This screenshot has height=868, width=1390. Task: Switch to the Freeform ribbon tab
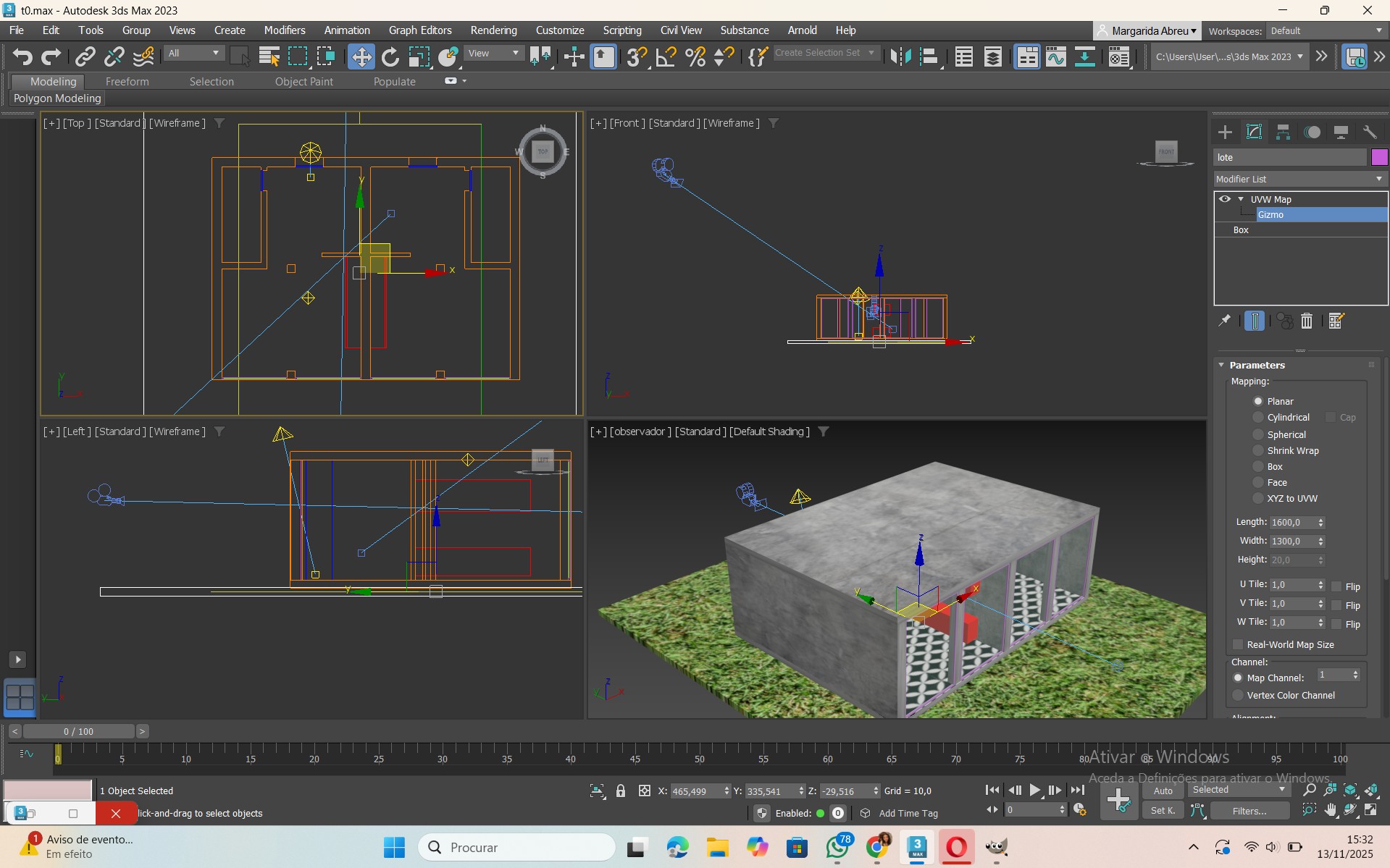tap(127, 82)
